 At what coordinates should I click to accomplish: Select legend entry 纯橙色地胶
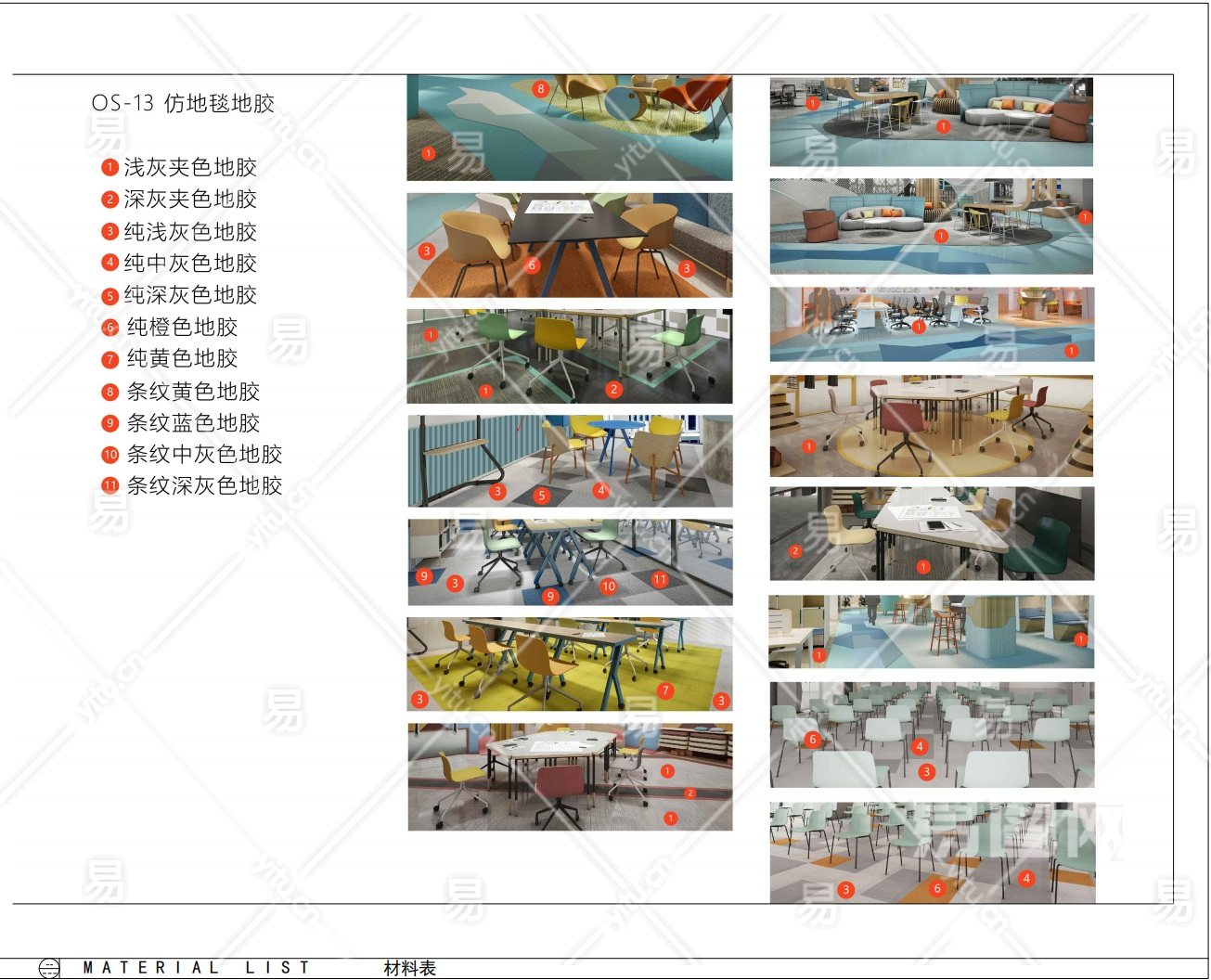[x=170, y=327]
